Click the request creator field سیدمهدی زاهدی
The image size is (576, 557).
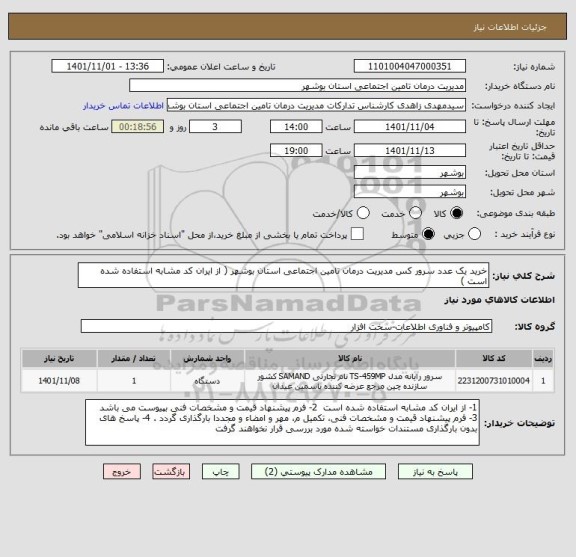click(316, 106)
